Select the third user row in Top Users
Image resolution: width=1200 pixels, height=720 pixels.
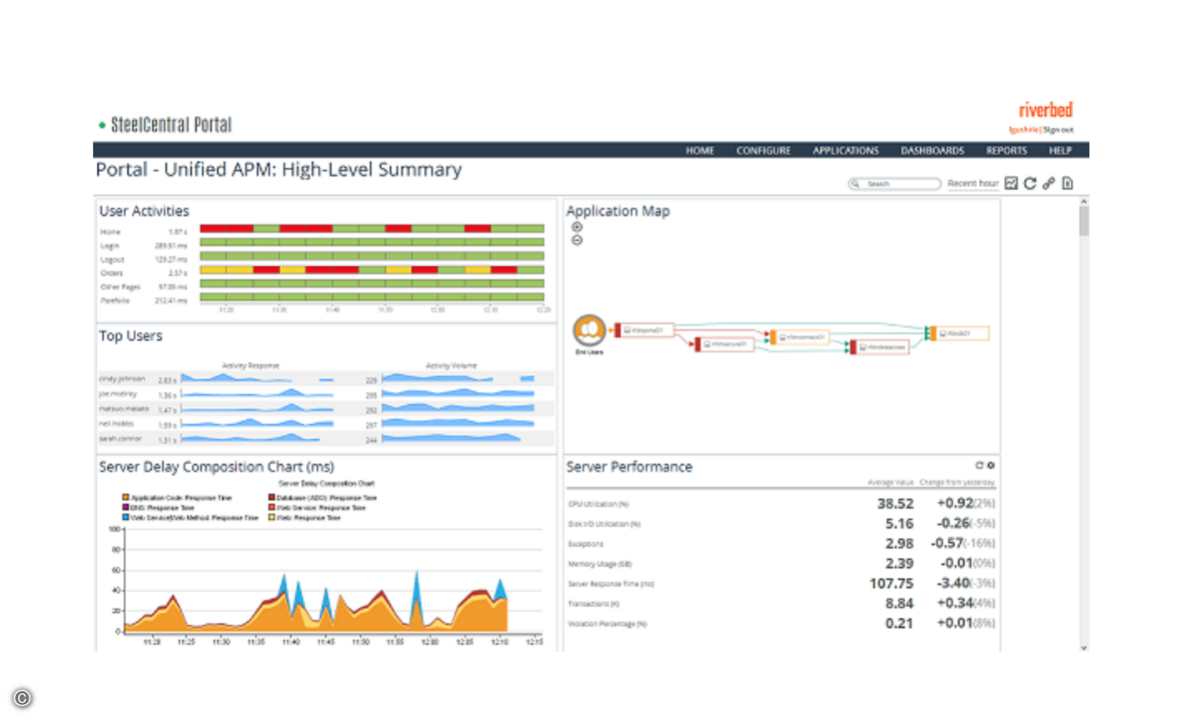coord(325,409)
